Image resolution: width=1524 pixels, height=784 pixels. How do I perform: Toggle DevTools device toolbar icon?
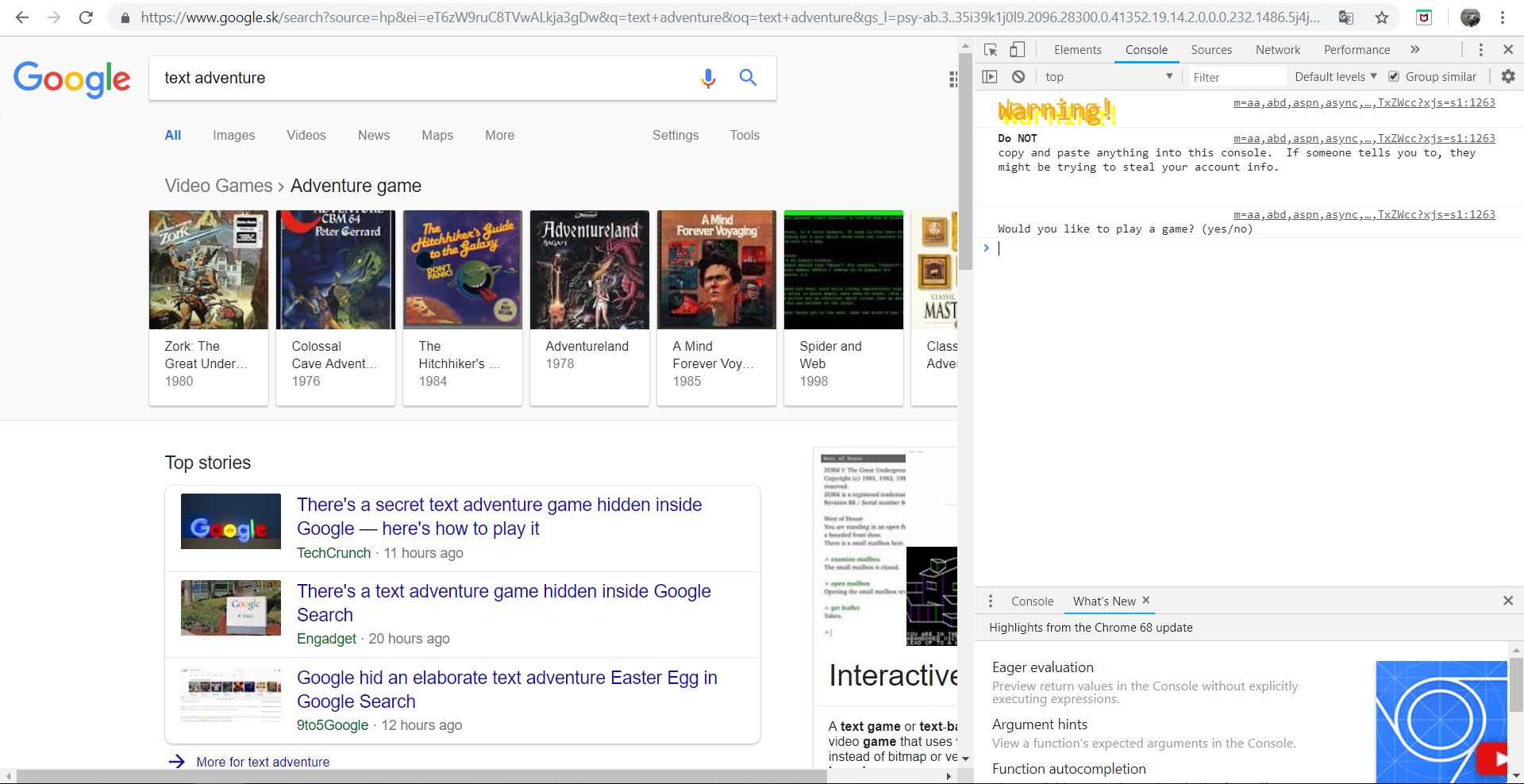[x=1017, y=50]
